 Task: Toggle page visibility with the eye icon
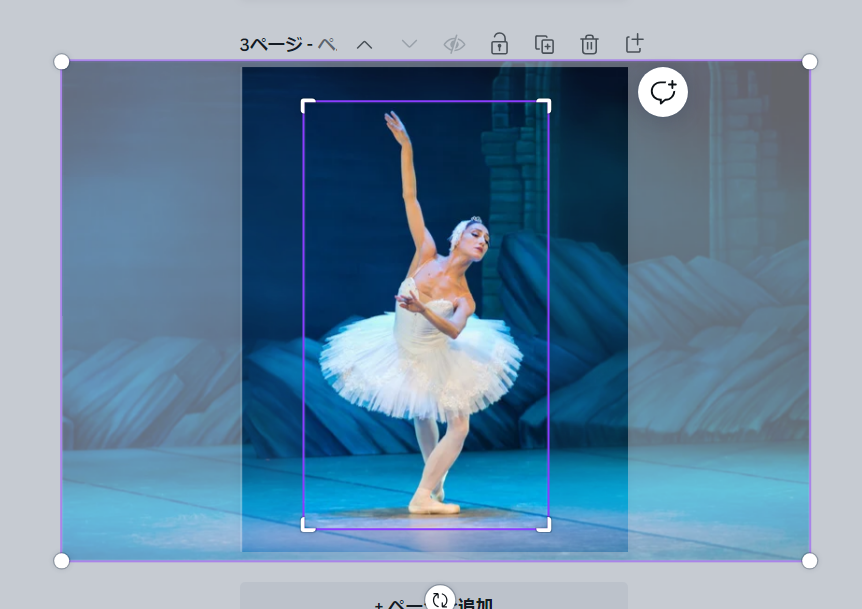click(454, 44)
